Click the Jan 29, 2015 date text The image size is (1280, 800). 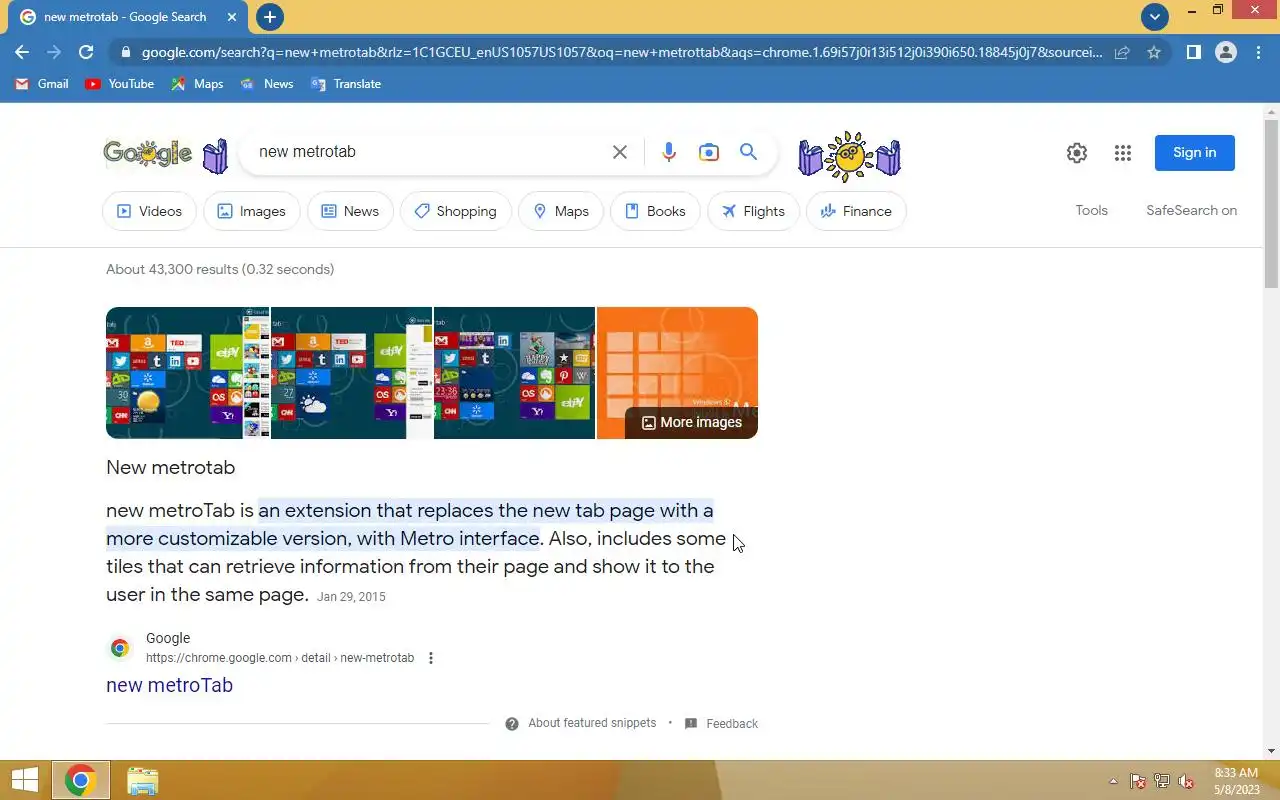[x=351, y=597]
